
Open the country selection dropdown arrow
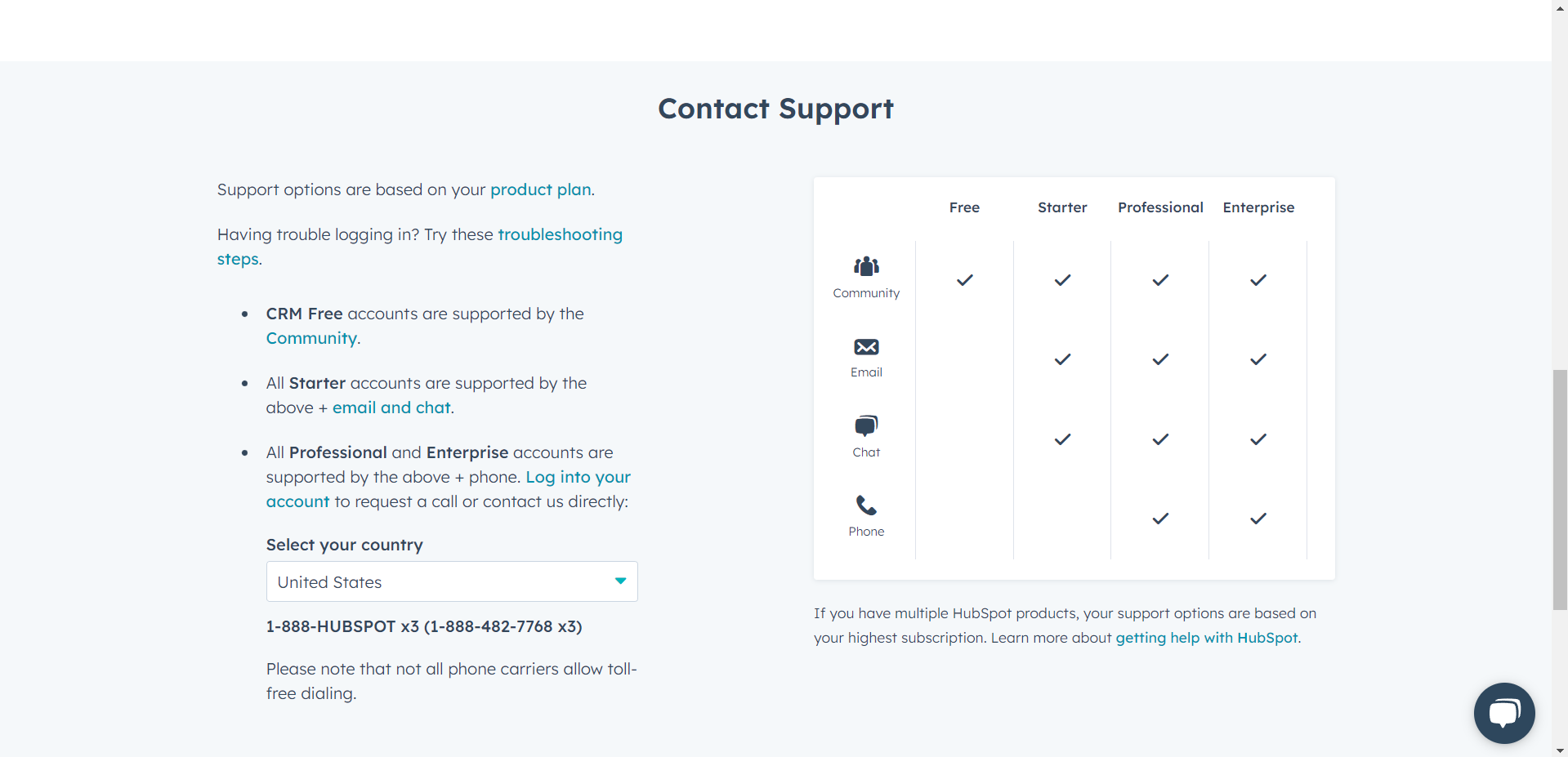[620, 581]
